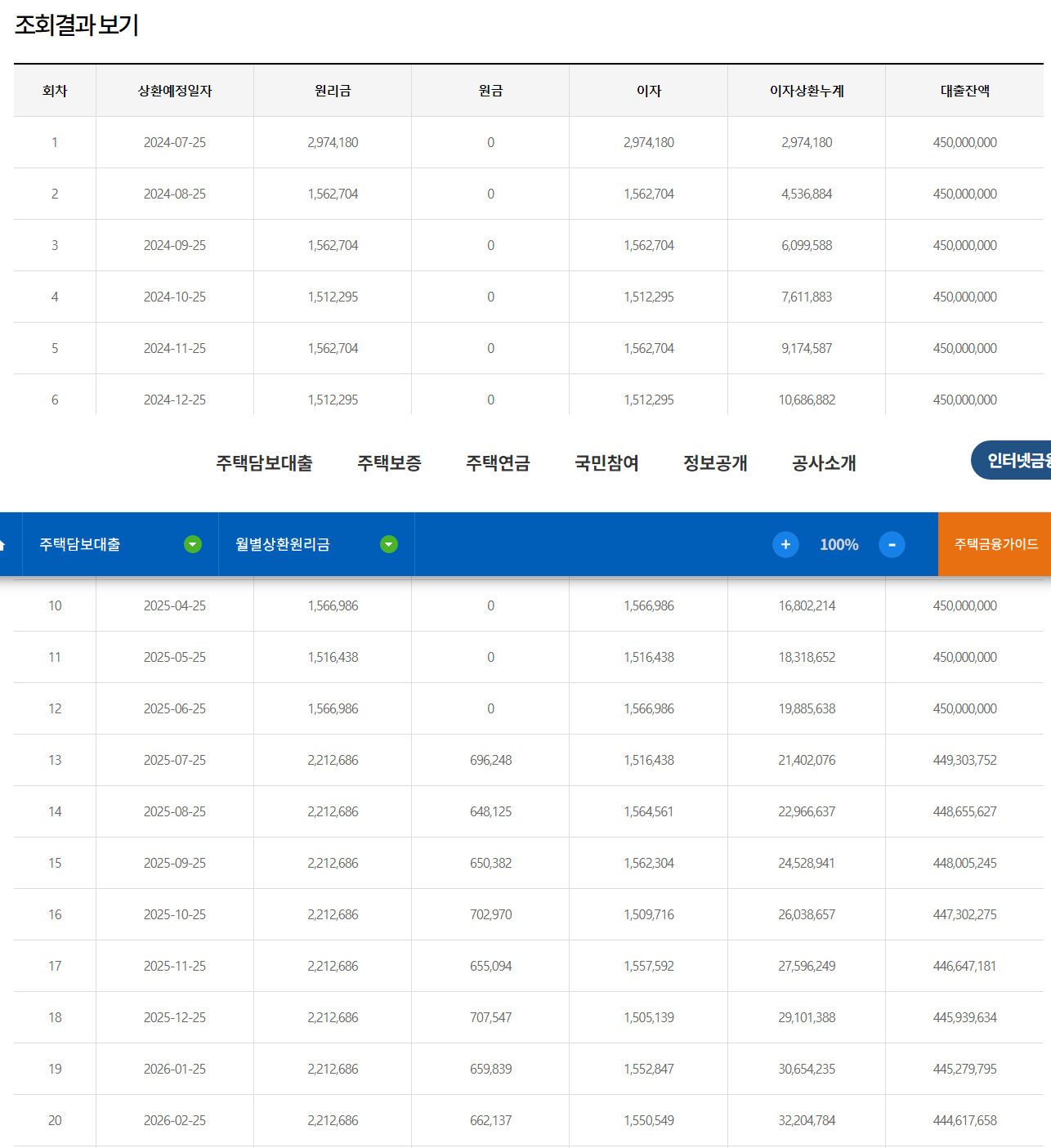Image resolution: width=1051 pixels, height=1148 pixels.
Task: Click the orange 주택금융가이드 button
Action: (x=995, y=544)
